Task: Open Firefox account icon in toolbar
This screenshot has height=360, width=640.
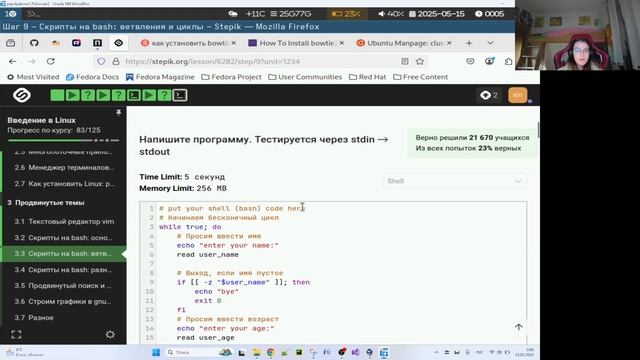Action: pos(489,61)
